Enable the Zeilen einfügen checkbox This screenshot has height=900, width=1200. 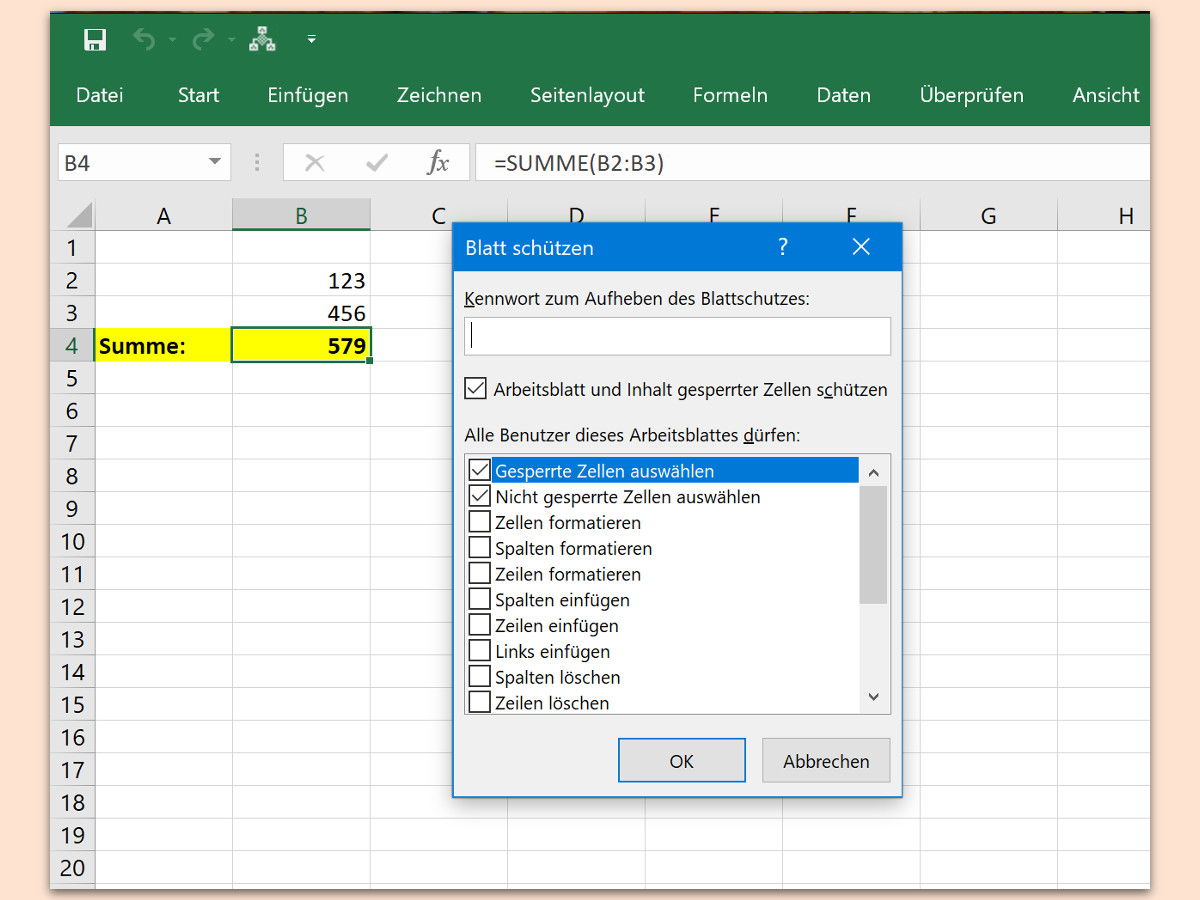click(x=479, y=626)
